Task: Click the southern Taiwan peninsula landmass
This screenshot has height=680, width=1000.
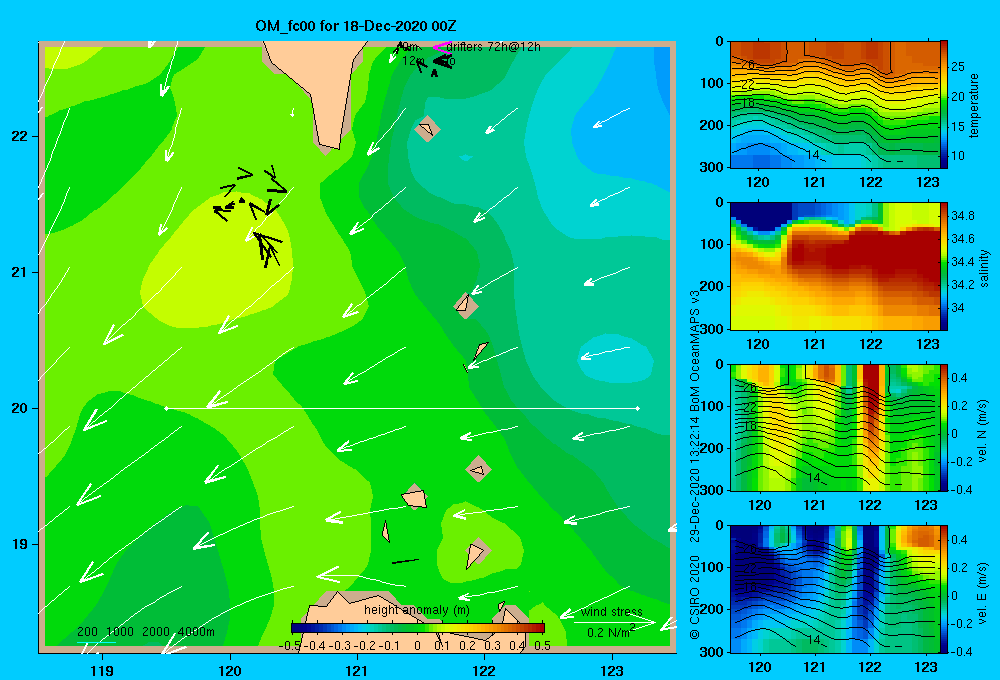Action: (321, 89)
